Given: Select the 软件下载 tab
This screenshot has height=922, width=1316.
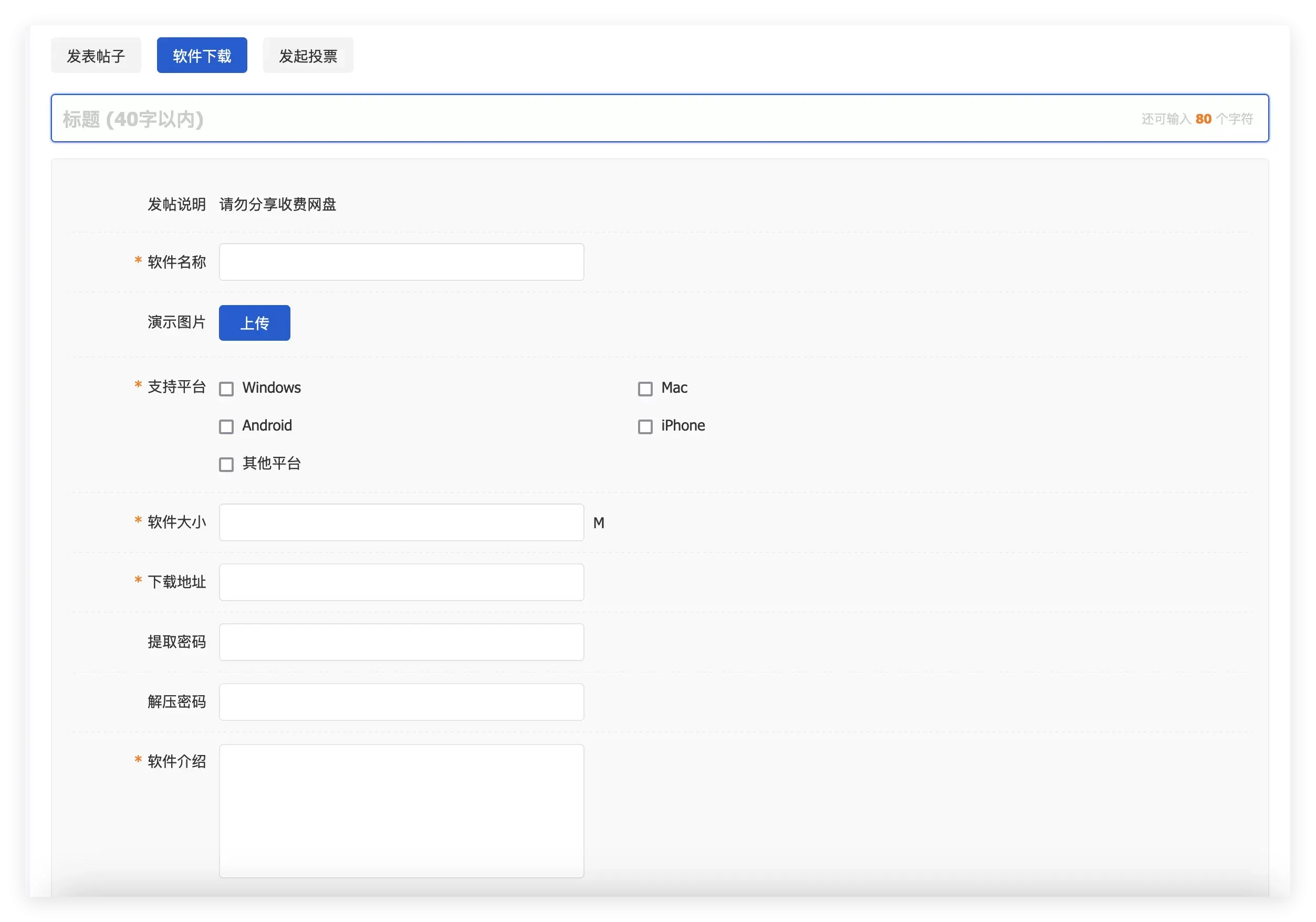Looking at the screenshot, I should tap(202, 56).
